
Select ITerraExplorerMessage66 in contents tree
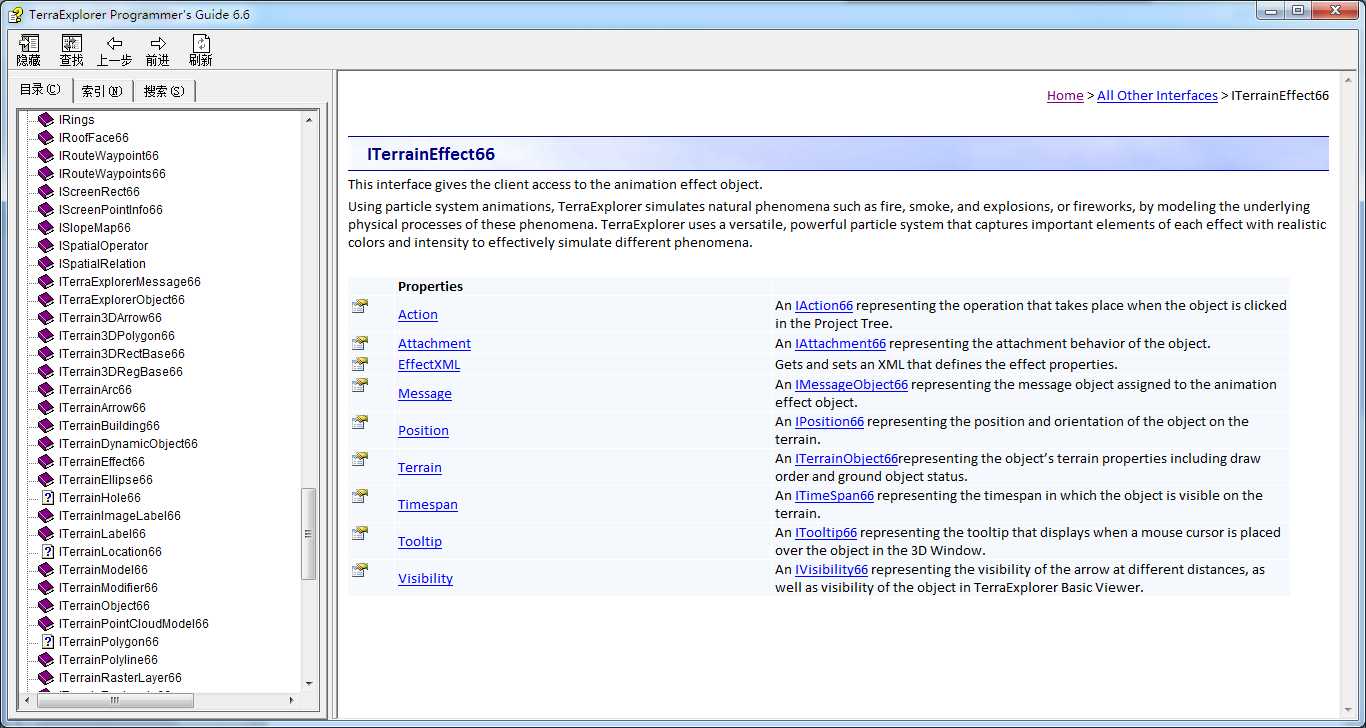(x=129, y=282)
